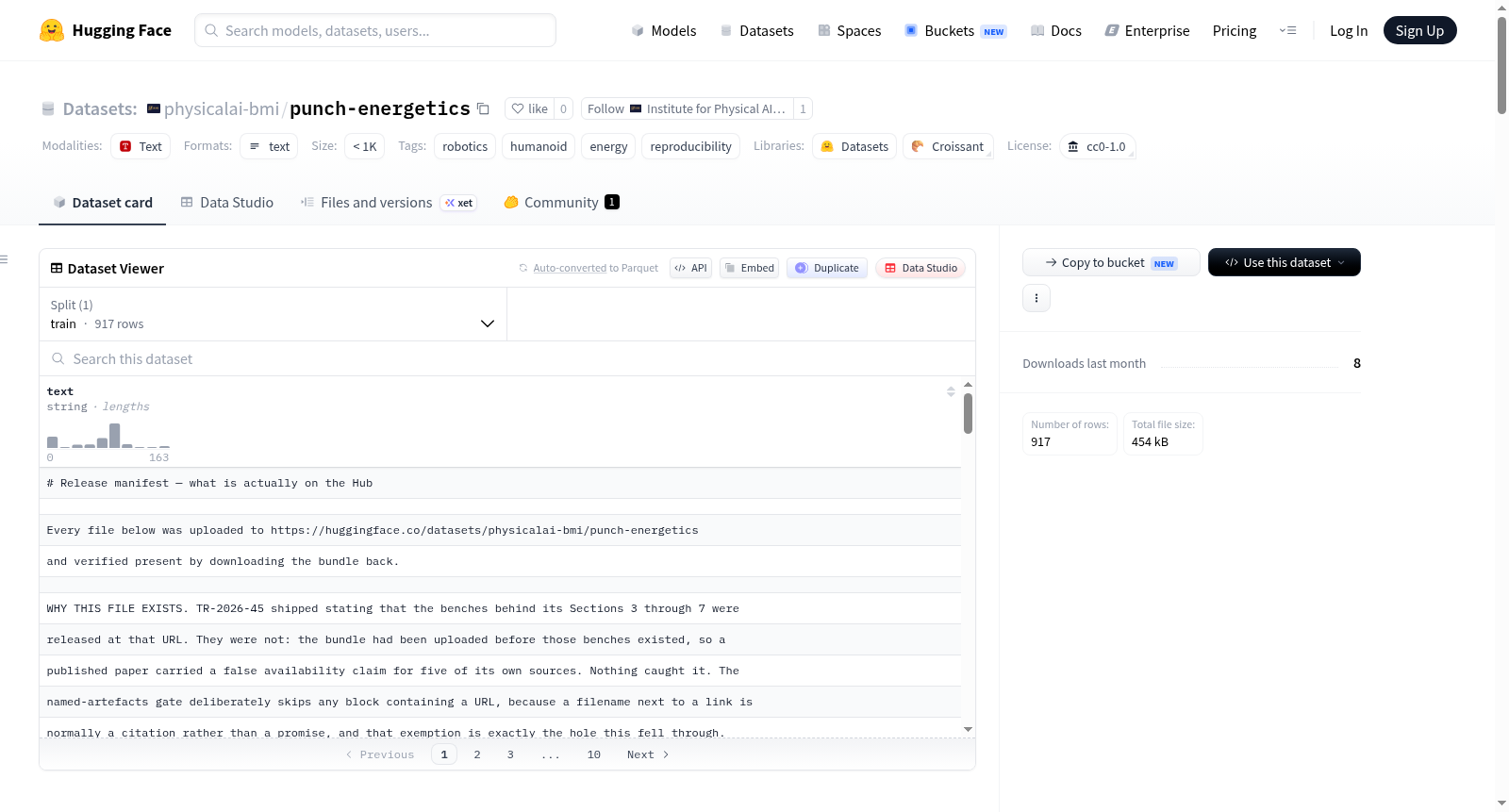The width and height of the screenshot is (1509, 812).
Task: Filter by the text format tag
Action: click(x=269, y=146)
